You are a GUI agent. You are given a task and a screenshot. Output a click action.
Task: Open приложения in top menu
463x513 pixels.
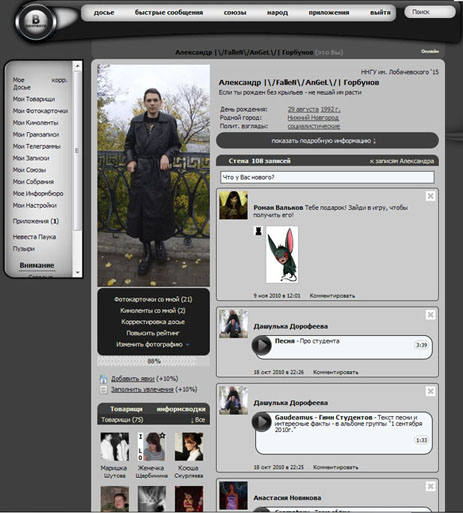(329, 13)
